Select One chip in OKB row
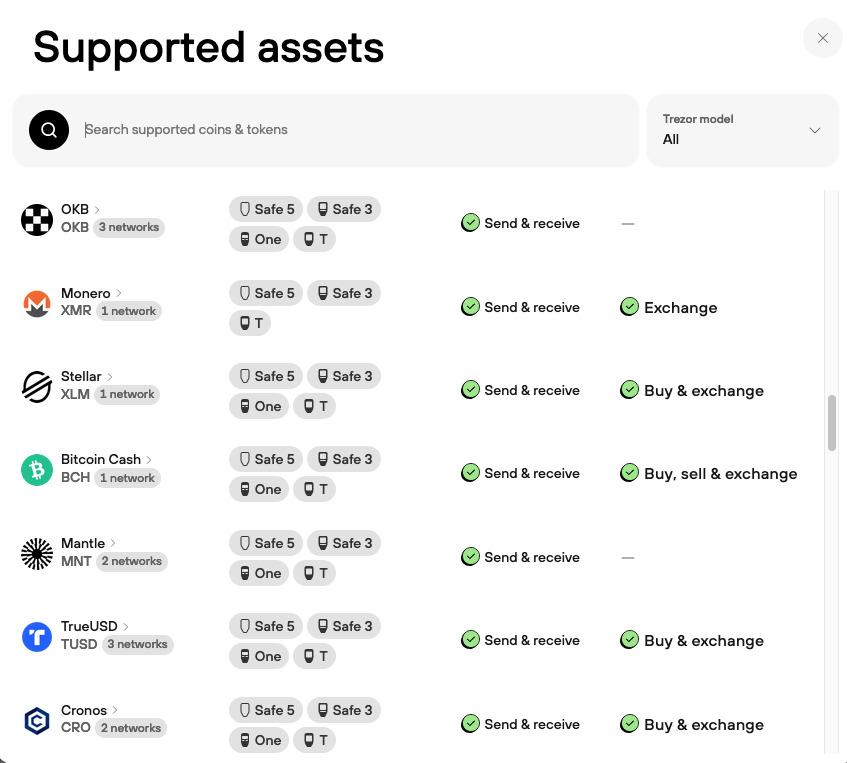 click(x=259, y=239)
